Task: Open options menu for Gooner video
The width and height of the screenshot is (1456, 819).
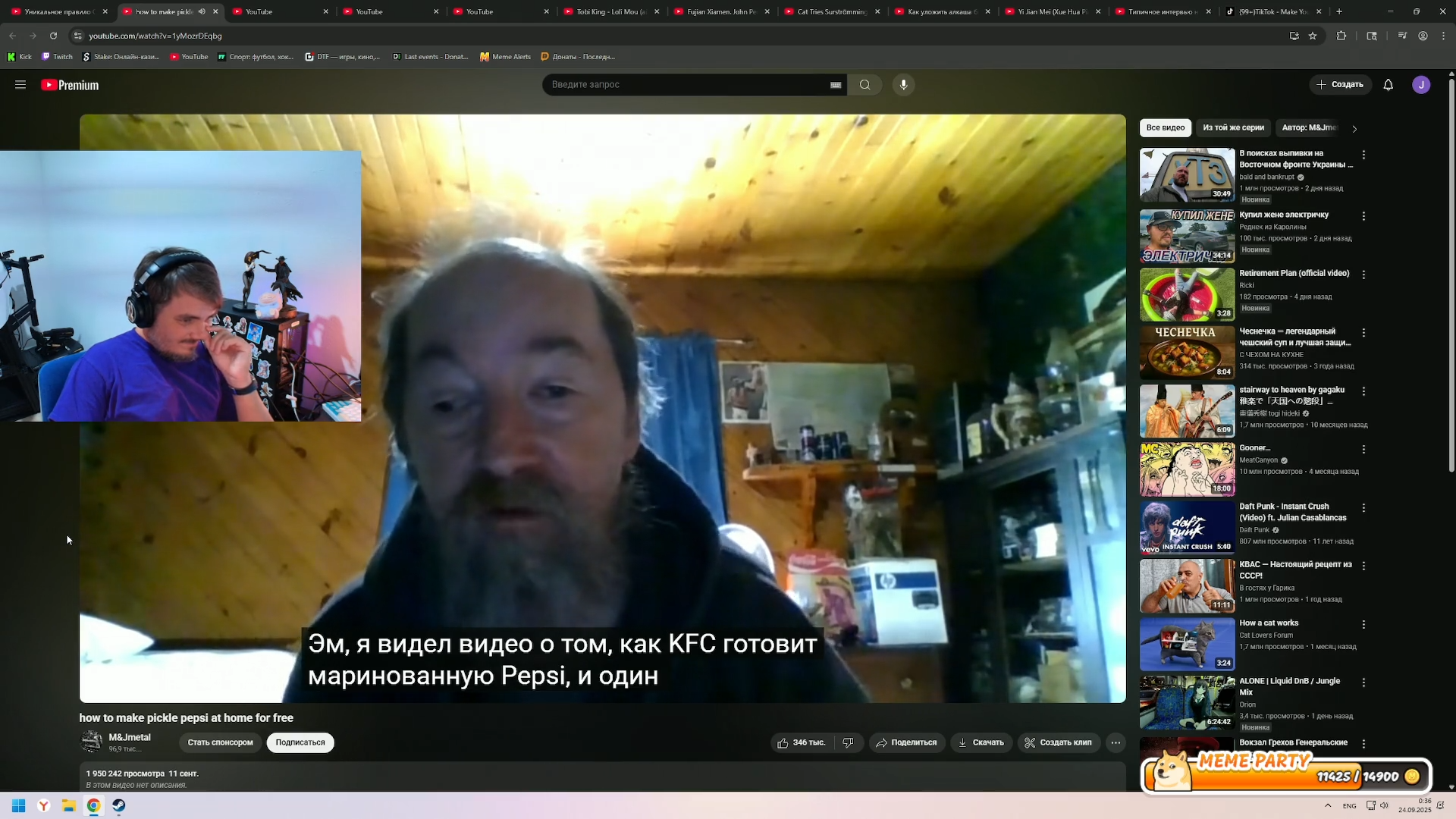Action: coord(1363,450)
